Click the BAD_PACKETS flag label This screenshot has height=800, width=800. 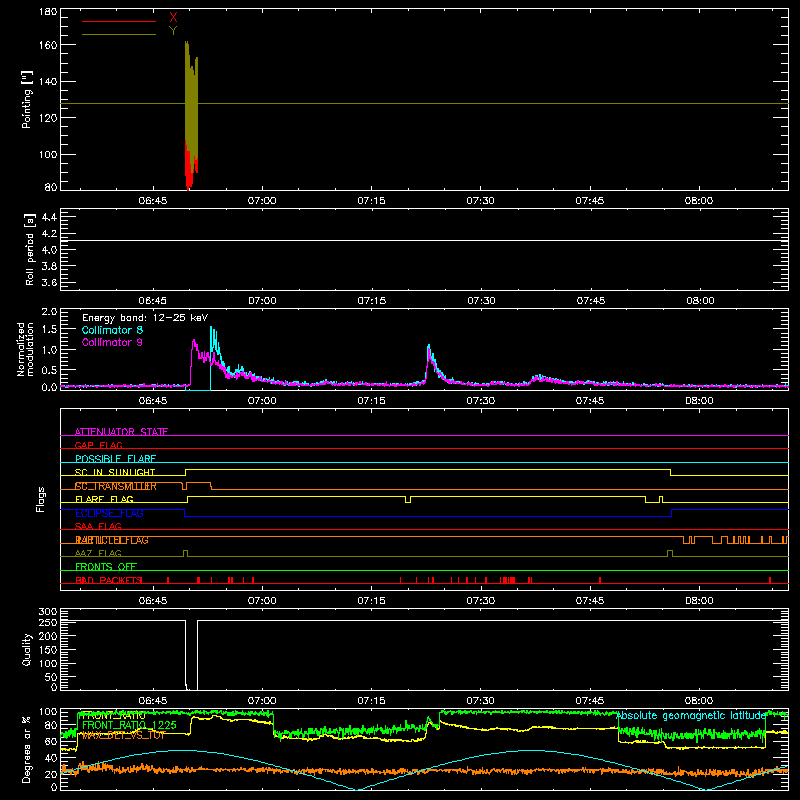[109, 580]
